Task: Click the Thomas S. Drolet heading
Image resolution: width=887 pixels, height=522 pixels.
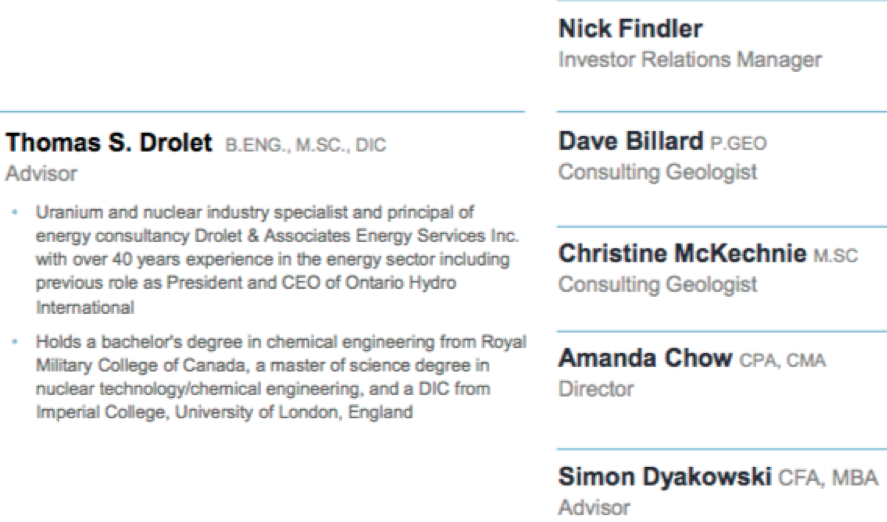Action: 109,143
